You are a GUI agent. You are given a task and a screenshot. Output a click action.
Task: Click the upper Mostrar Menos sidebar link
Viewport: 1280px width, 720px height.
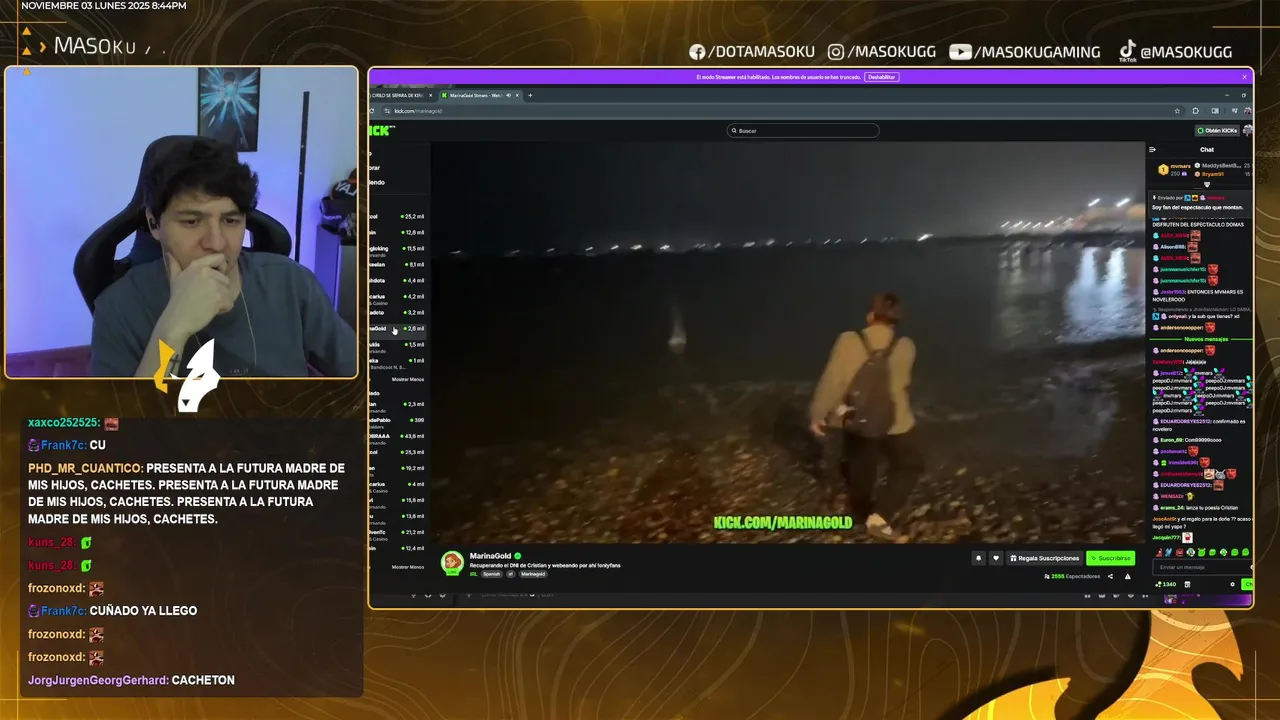(x=407, y=379)
